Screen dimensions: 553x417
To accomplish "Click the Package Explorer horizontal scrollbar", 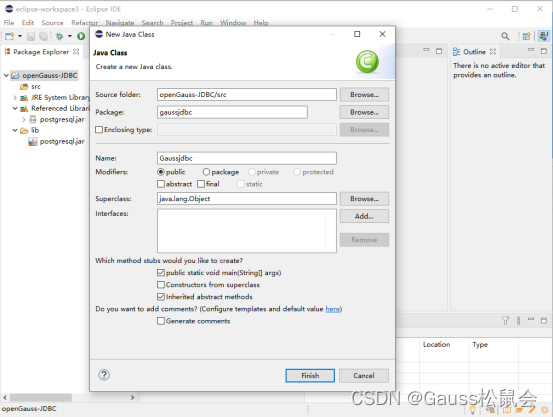I will coord(41,397).
